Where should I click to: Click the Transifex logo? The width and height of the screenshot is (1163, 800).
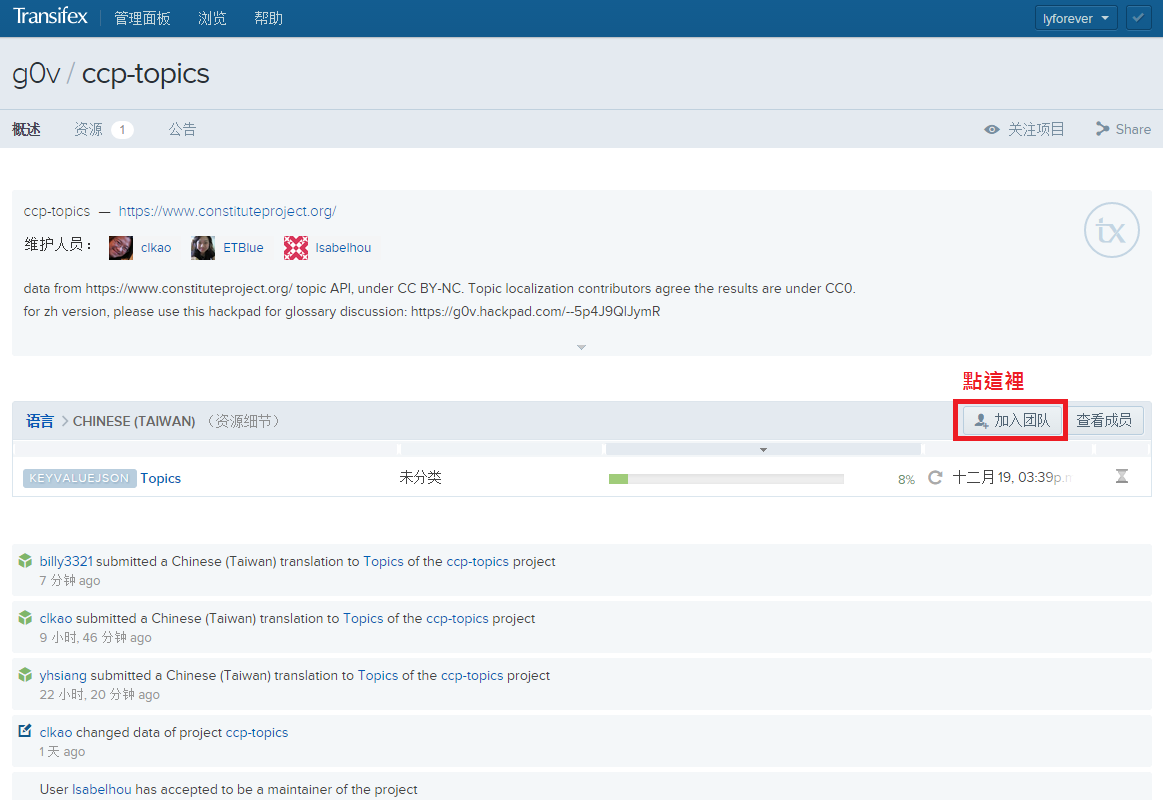50,17
